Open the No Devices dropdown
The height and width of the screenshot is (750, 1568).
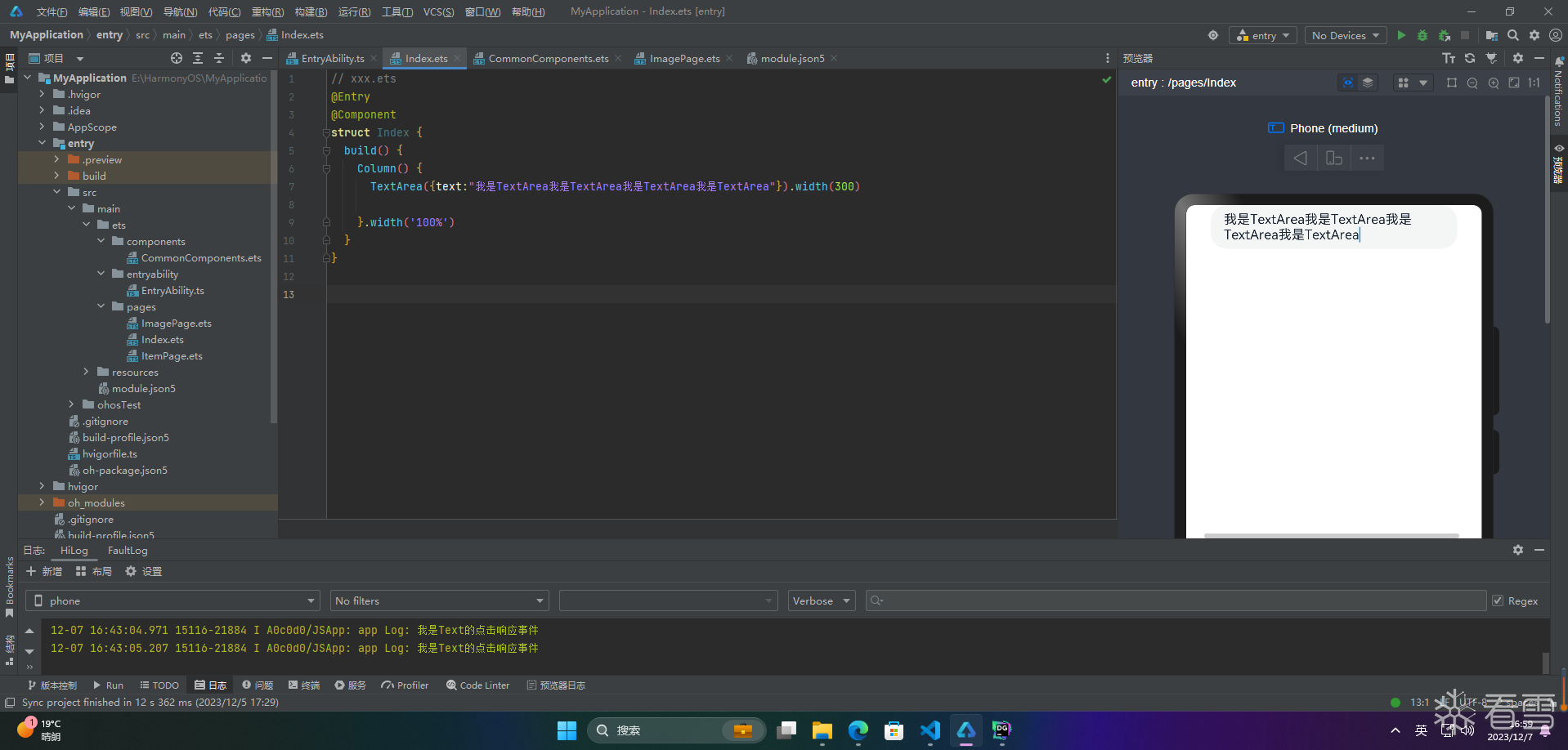[1345, 35]
